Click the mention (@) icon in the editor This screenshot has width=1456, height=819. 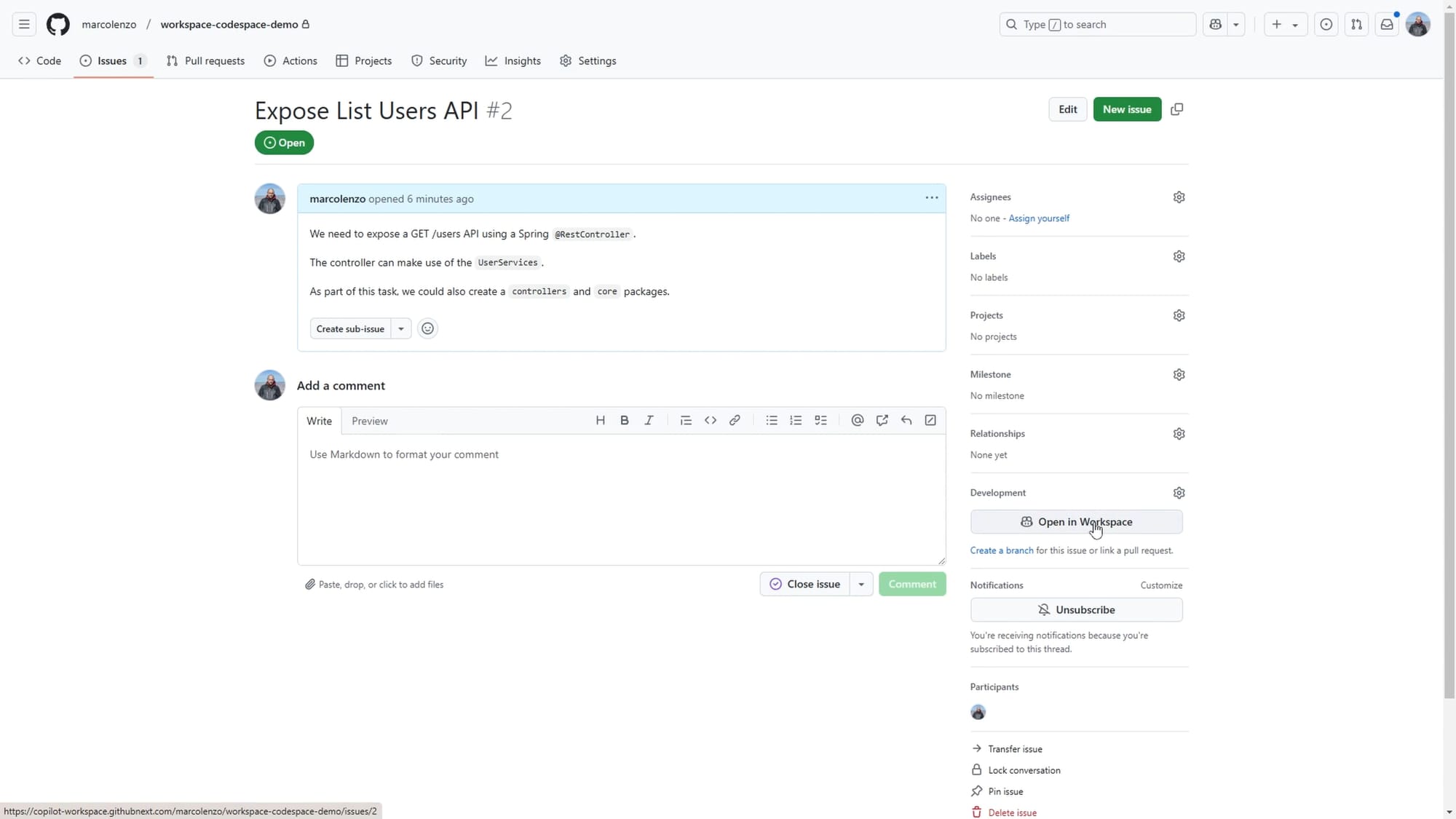tap(857, 420)
